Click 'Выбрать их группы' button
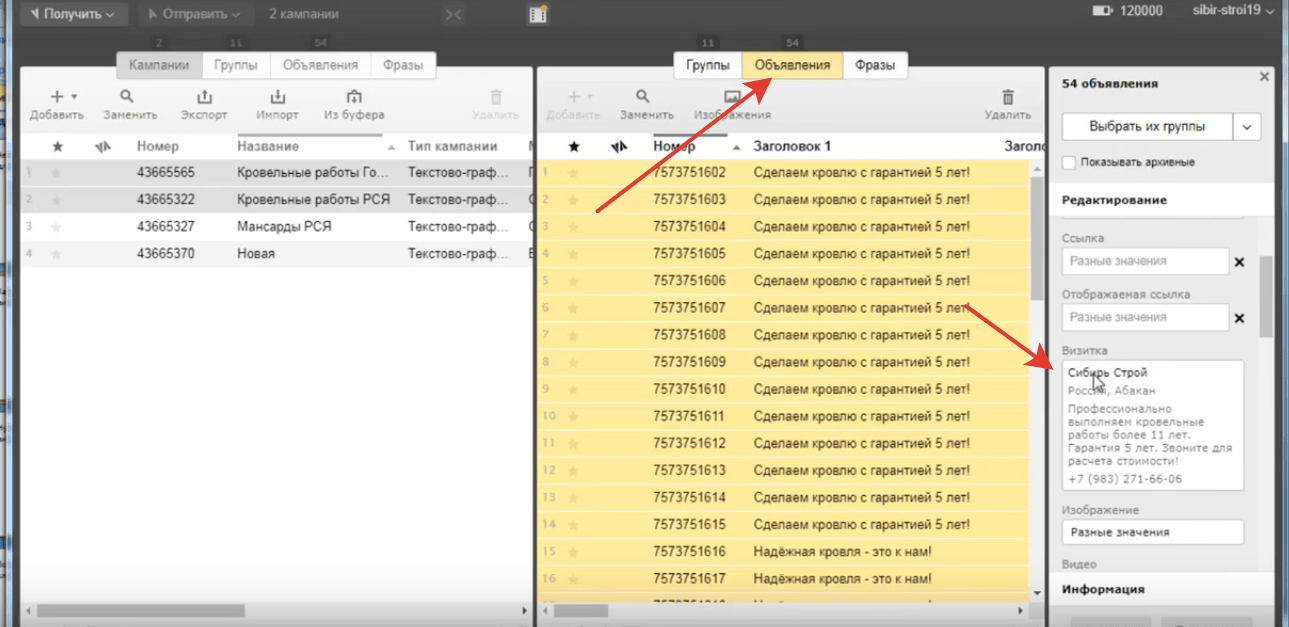 pos(1147,127)
